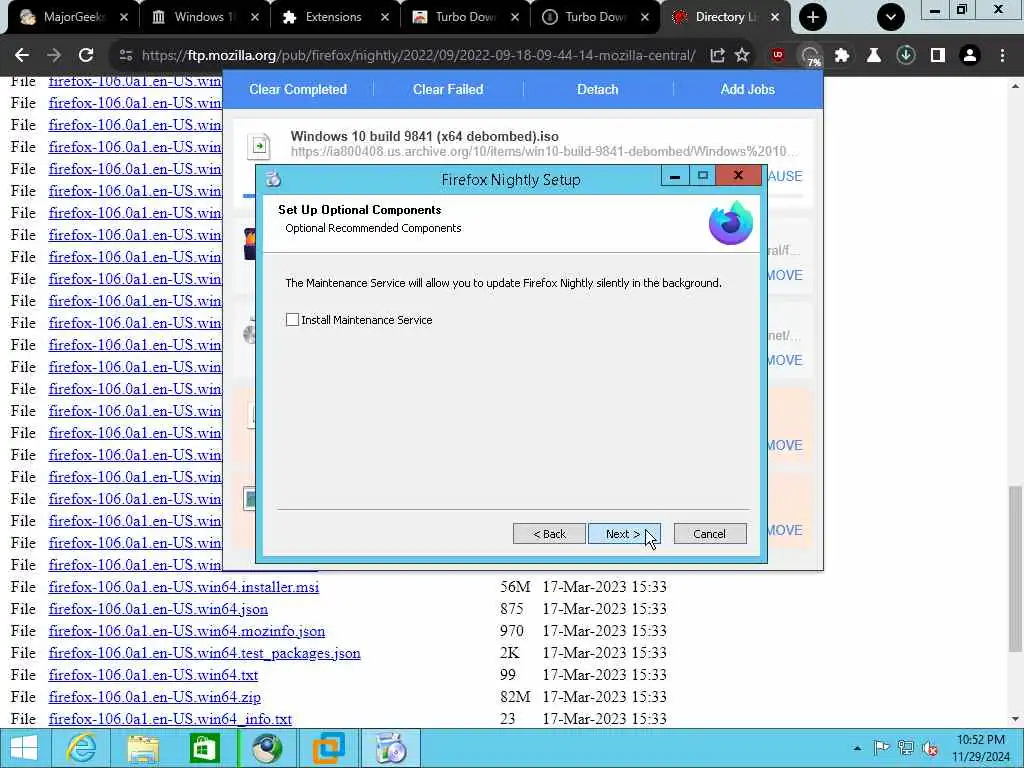Click the page vertical scrollbar thumb

tap(1015, 568)
